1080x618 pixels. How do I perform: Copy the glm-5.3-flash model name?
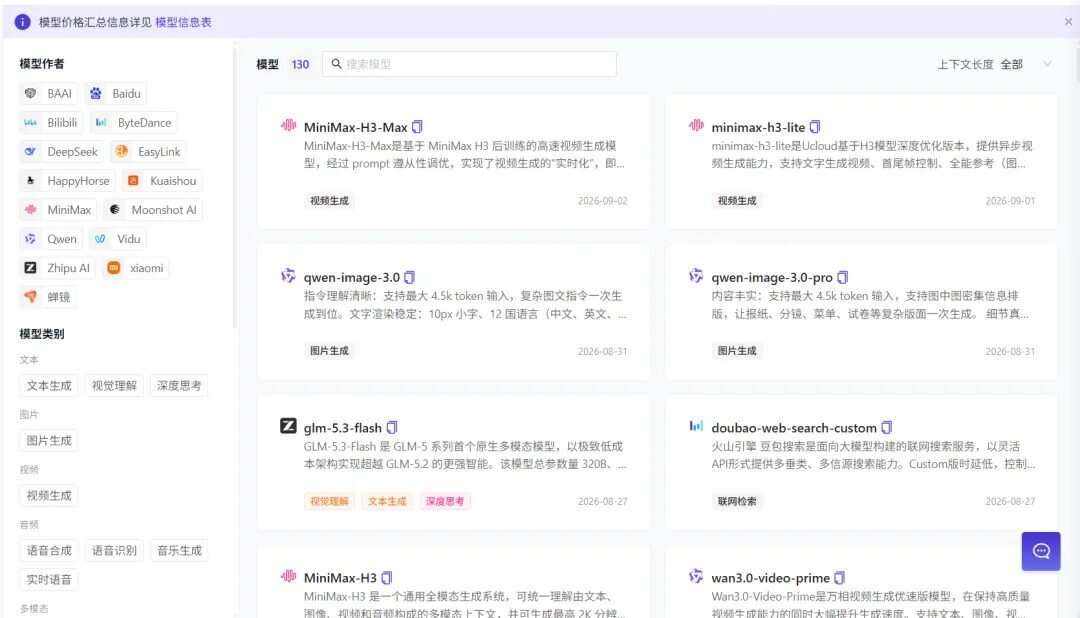click(391, 427)
